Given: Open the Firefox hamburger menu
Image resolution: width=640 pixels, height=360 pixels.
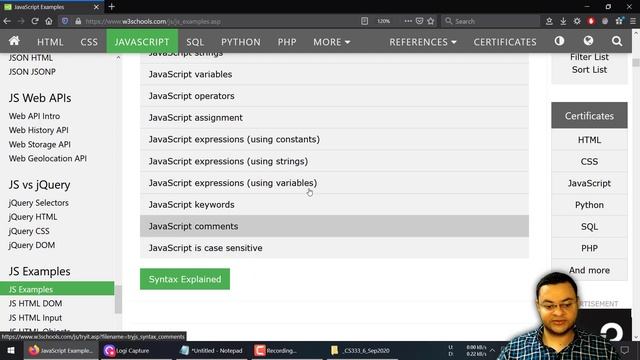Looking at the screenshot, I should coord(633,21).
